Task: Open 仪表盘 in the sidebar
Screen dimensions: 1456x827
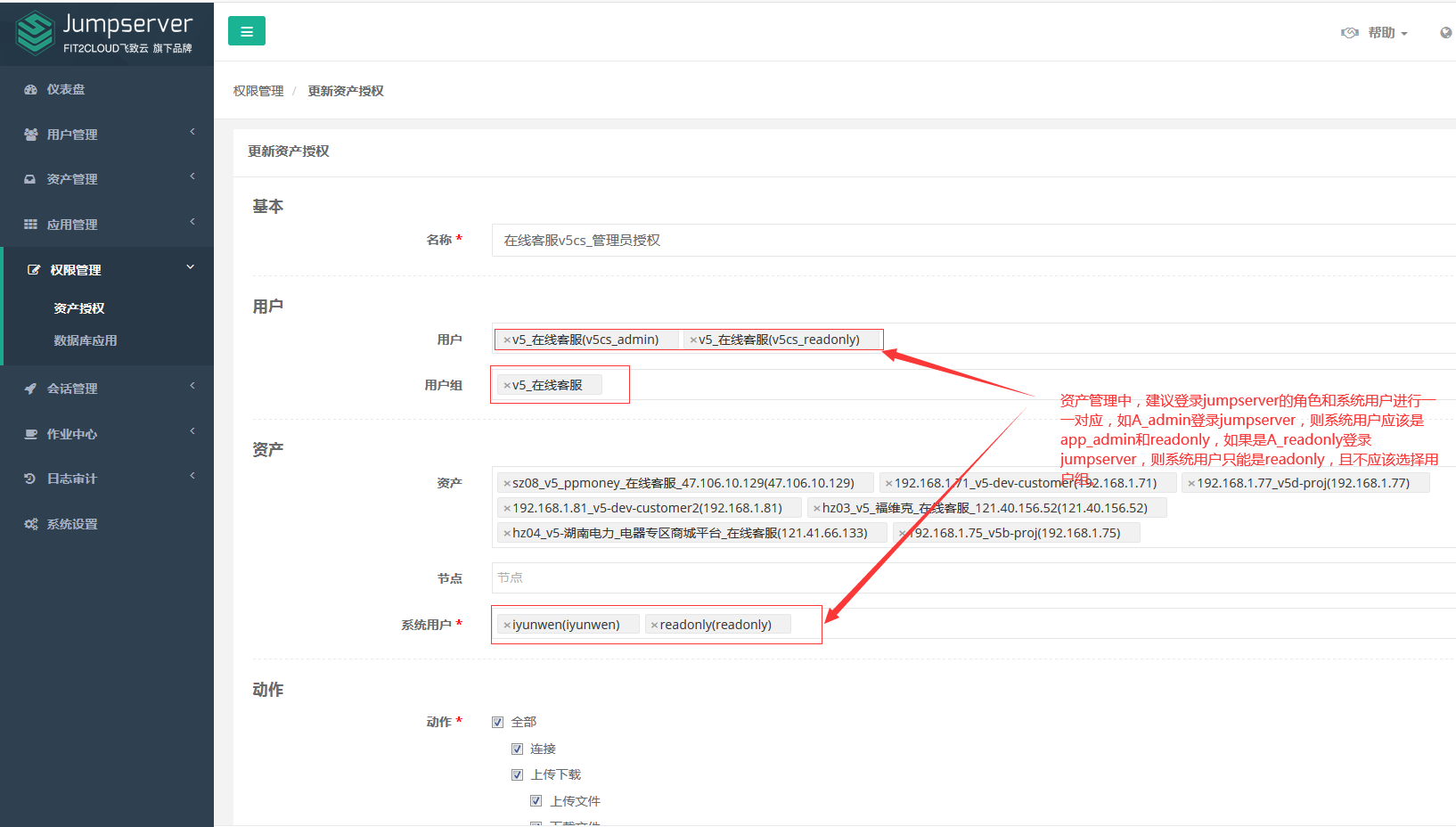Action: (66, 89)
